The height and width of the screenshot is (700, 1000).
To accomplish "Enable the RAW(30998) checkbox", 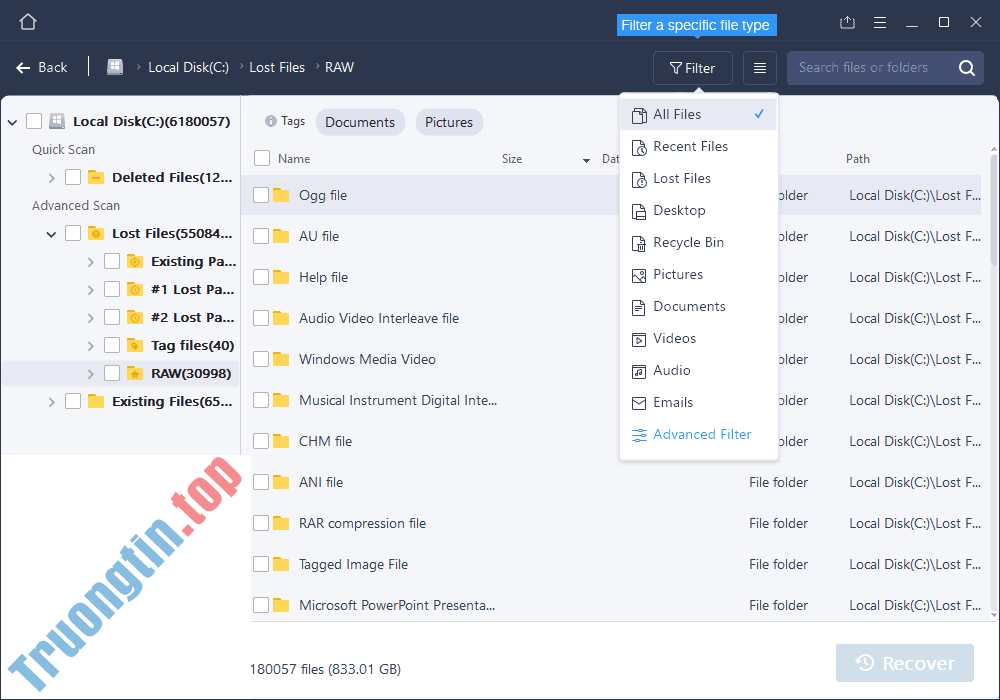I will (x=112, y=373).
